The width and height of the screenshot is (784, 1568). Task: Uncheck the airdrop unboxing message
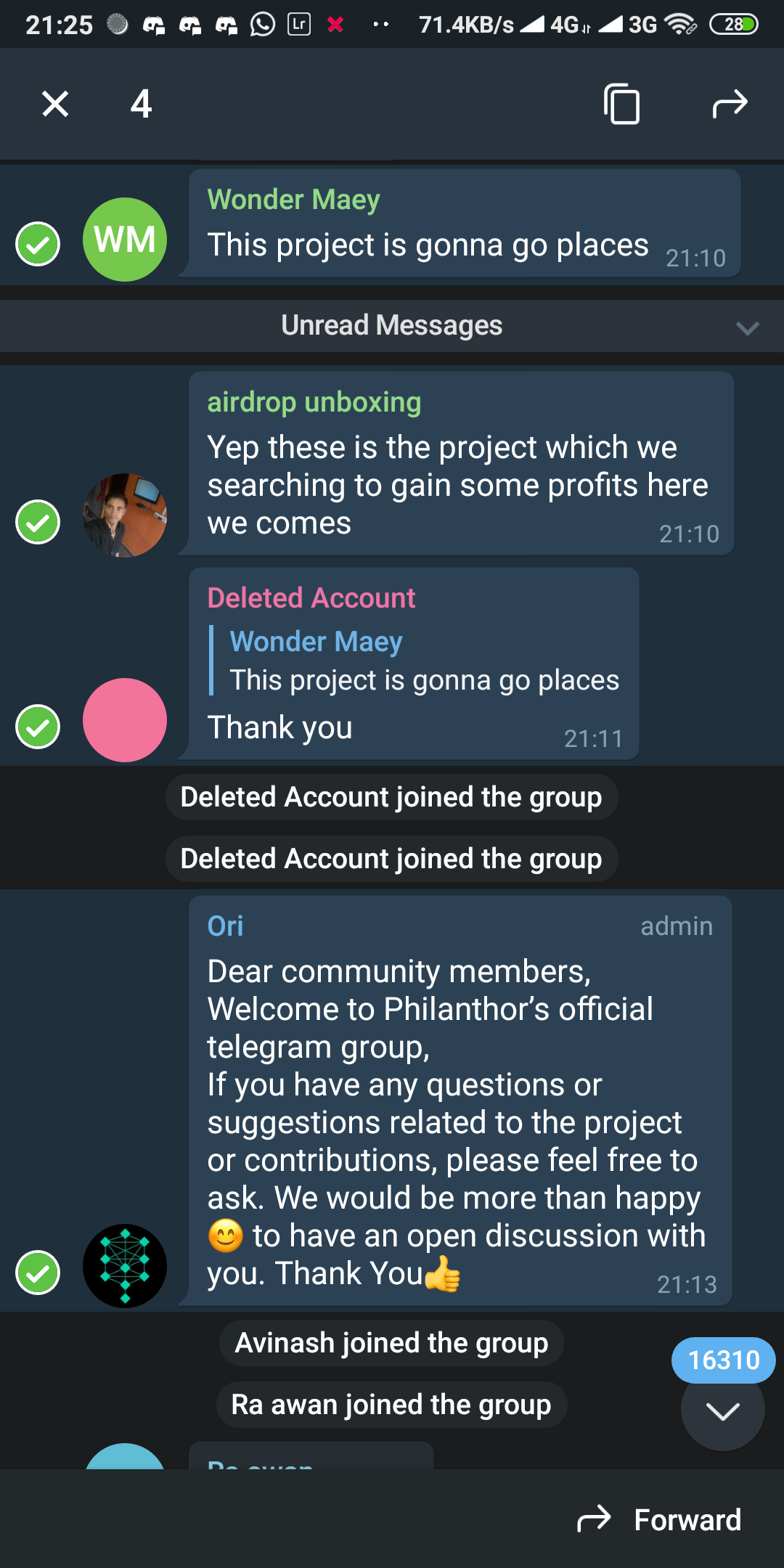tap(38, 522)
